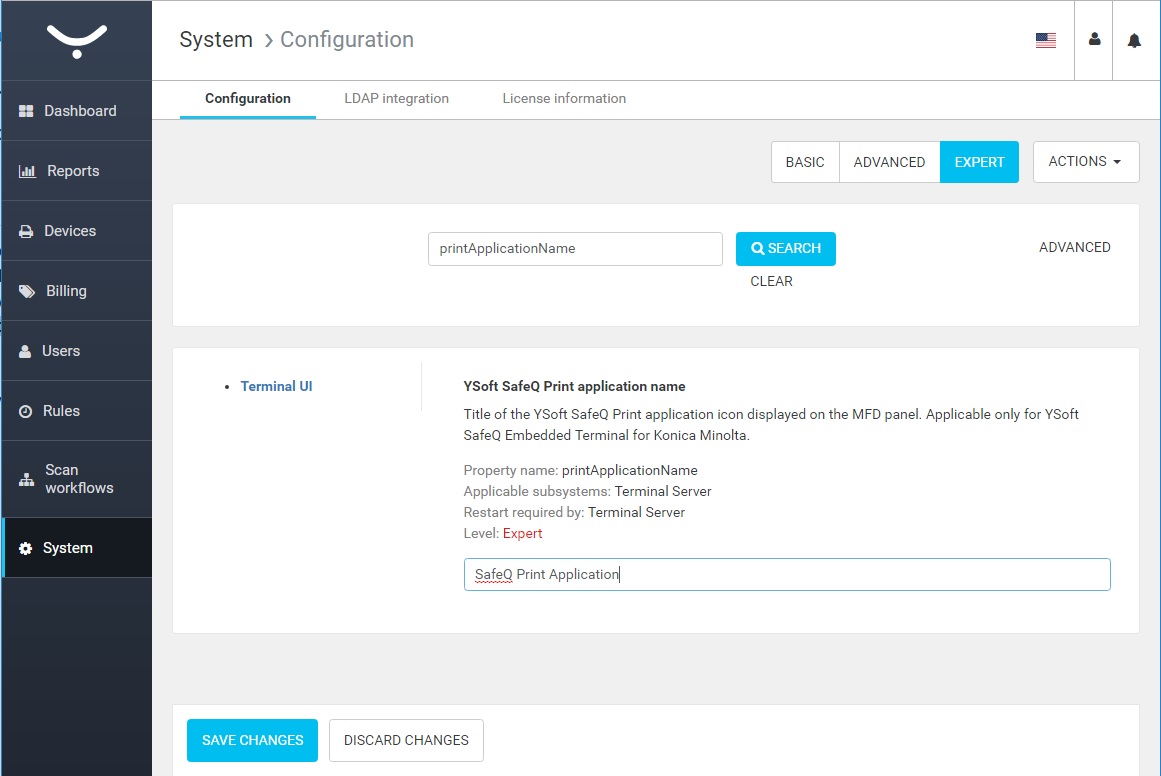This screenshot has height=776, width=1161.
Task: Open Rules from the sidebar
Action: (61, 411)
